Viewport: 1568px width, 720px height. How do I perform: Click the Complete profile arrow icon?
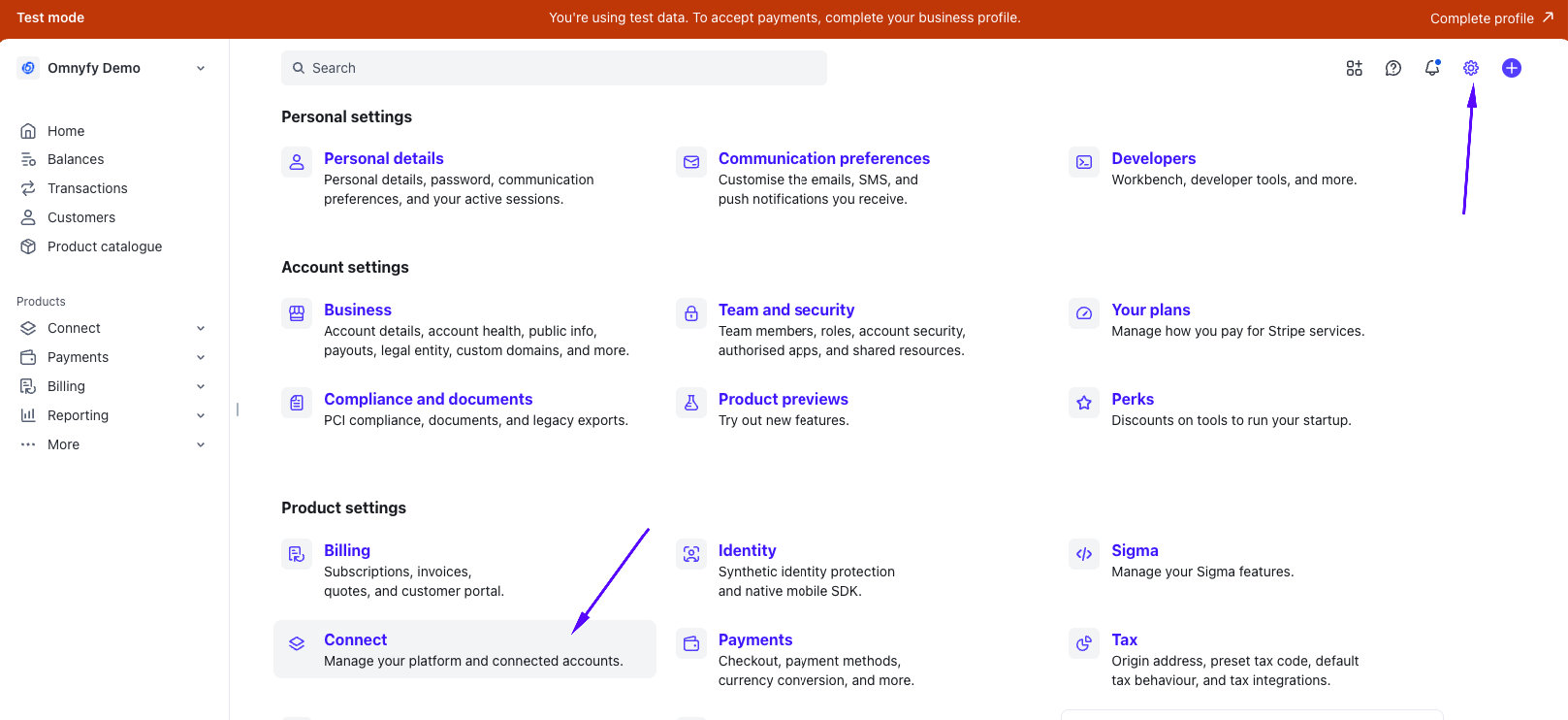(1548, 17)
